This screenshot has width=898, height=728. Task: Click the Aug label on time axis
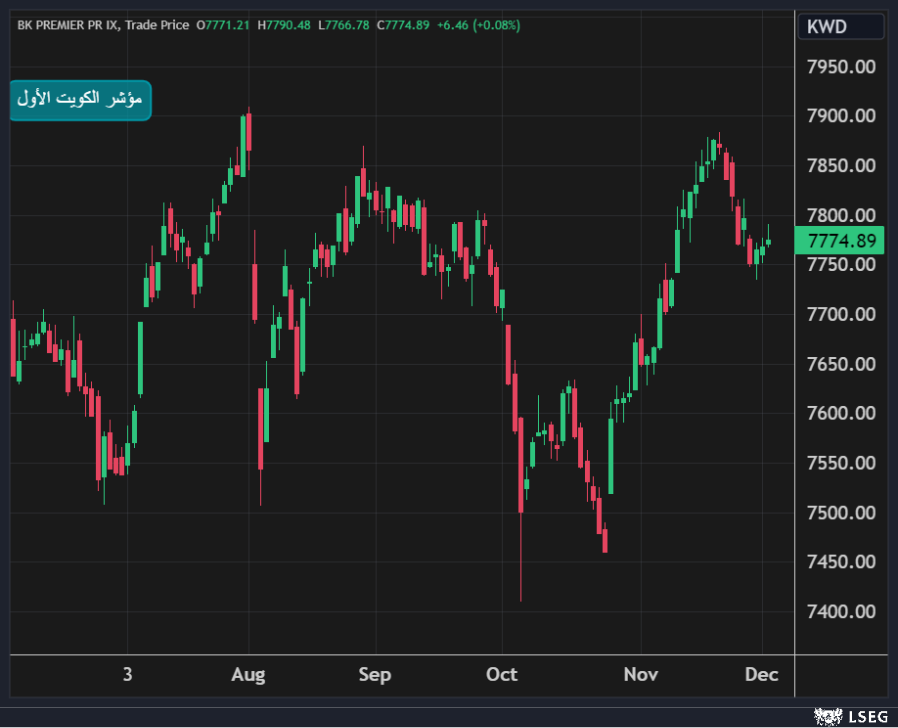(x=248, y=675)
